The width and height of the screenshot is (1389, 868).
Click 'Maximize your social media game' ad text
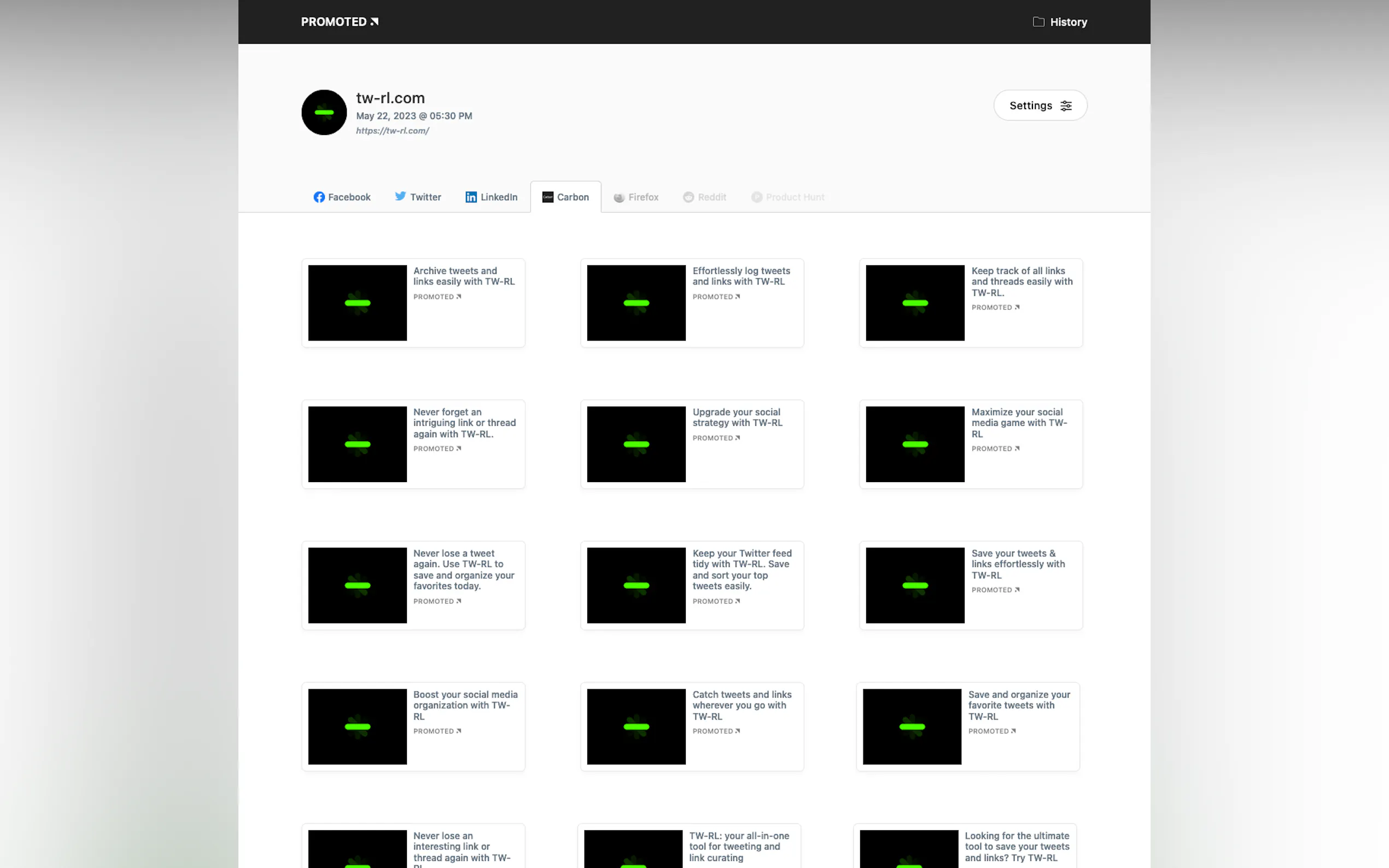pos(1019,423)
